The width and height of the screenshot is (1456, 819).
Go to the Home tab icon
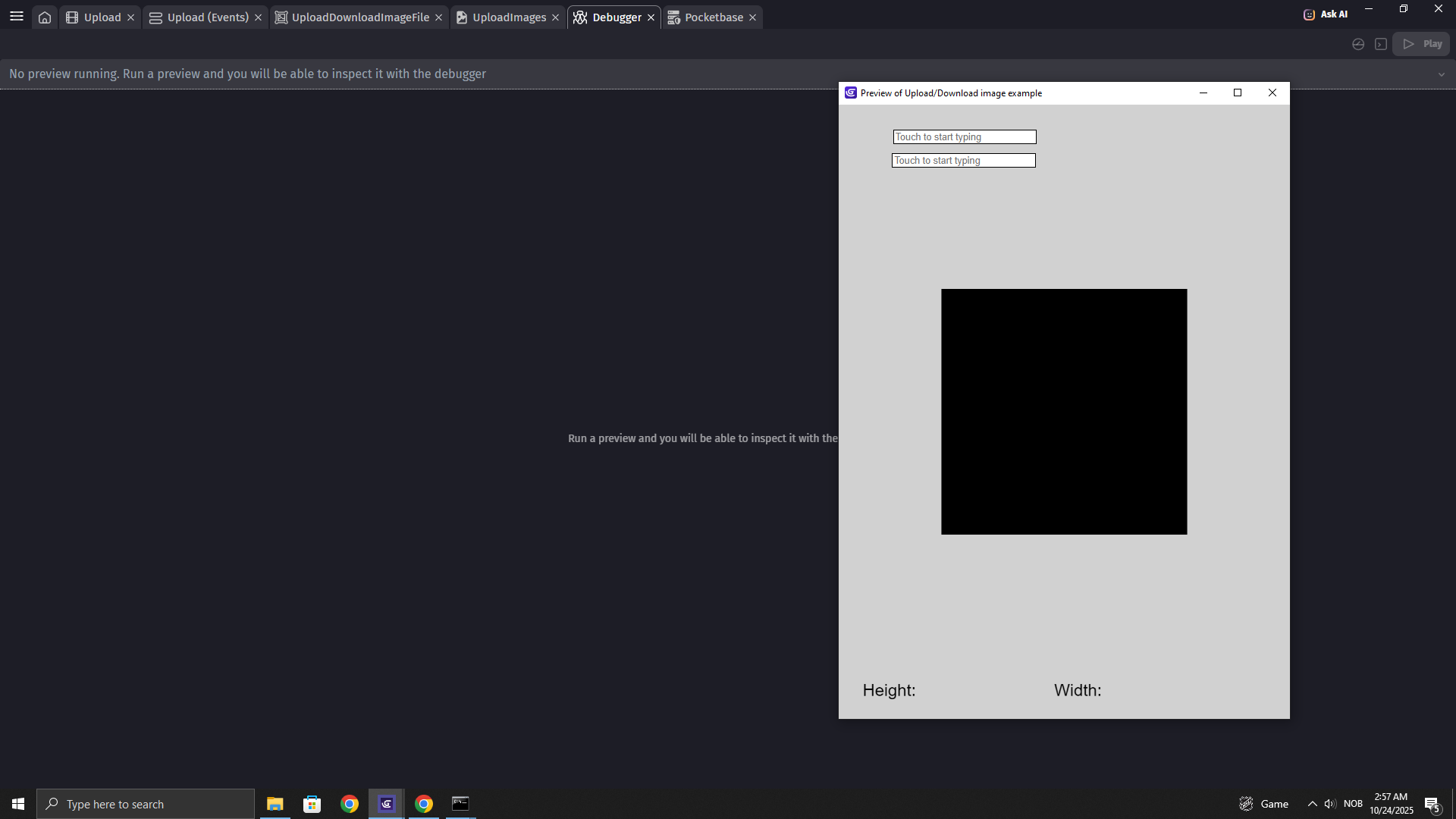[x=45, y=17]
